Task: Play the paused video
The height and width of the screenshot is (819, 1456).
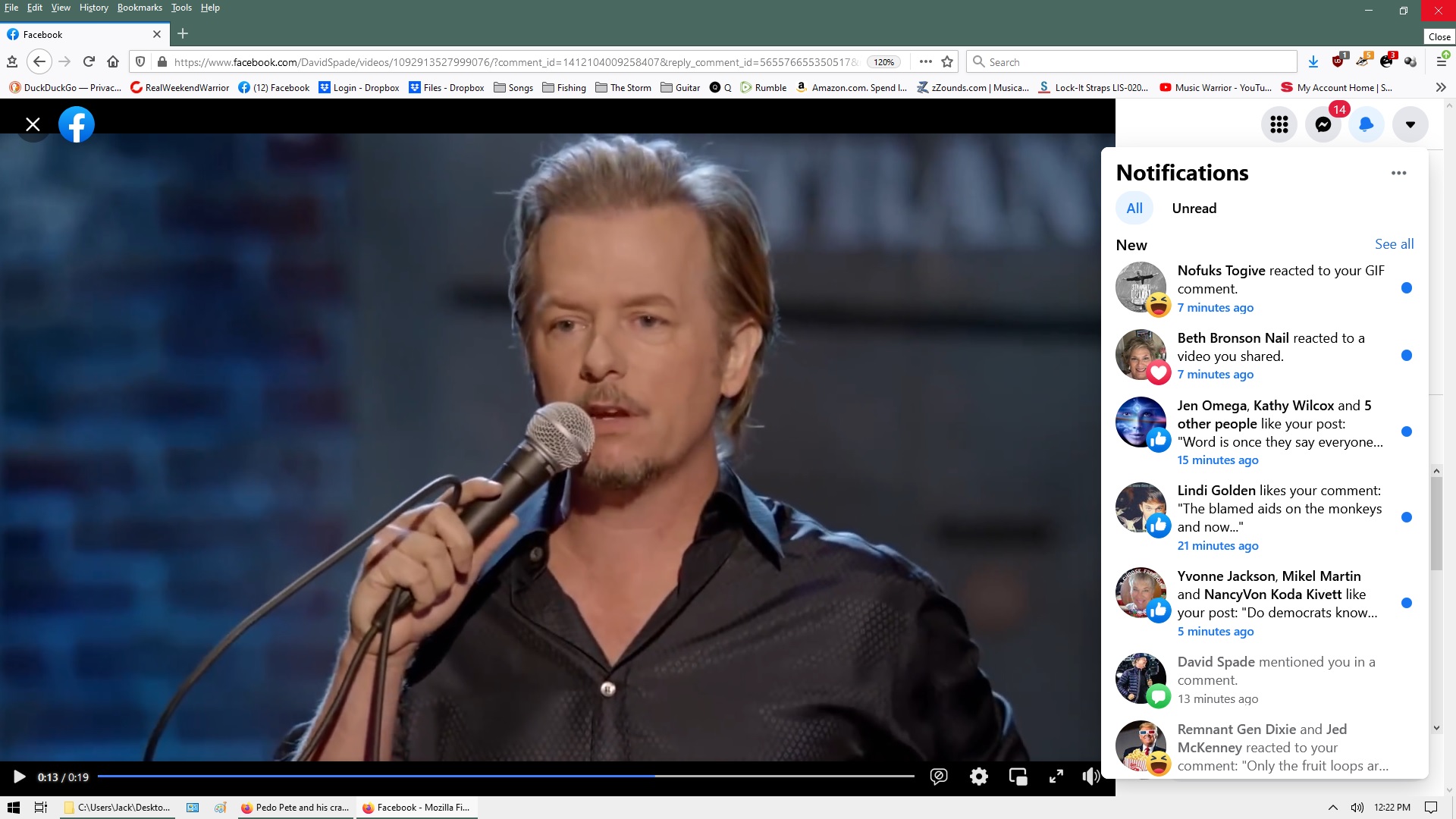Action: tap(20, 777)
